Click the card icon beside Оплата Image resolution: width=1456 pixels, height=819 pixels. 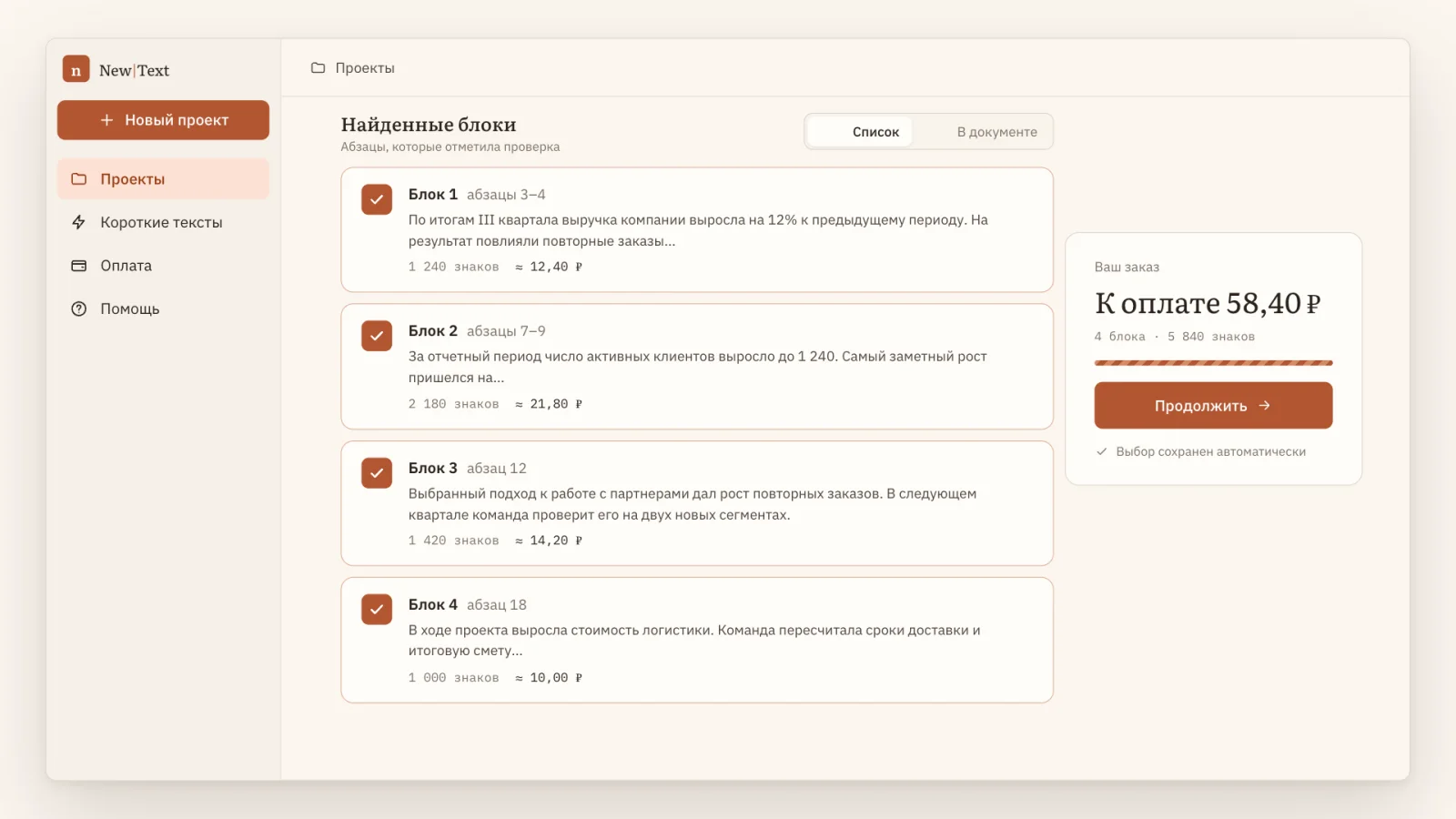point(79,266)
